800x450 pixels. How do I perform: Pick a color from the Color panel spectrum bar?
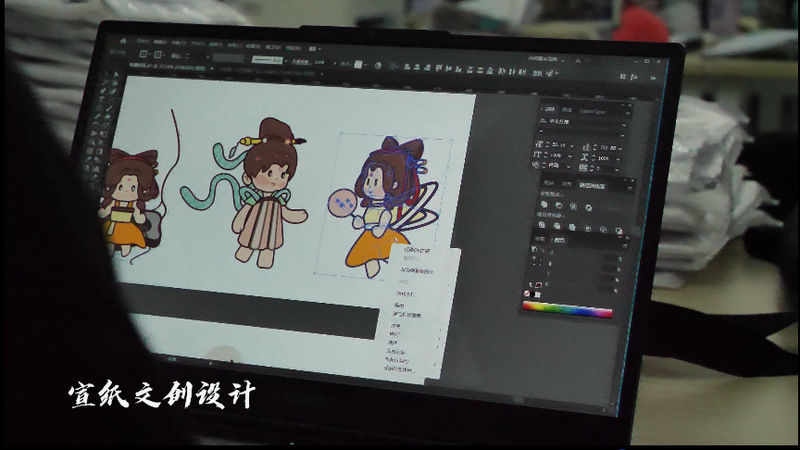(x=566, y=310)
